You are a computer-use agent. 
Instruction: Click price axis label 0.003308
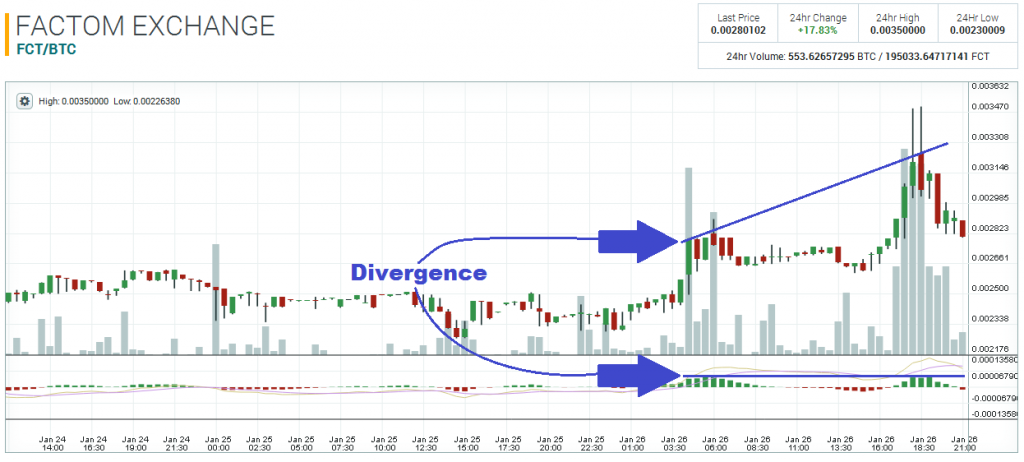[989, 137]
